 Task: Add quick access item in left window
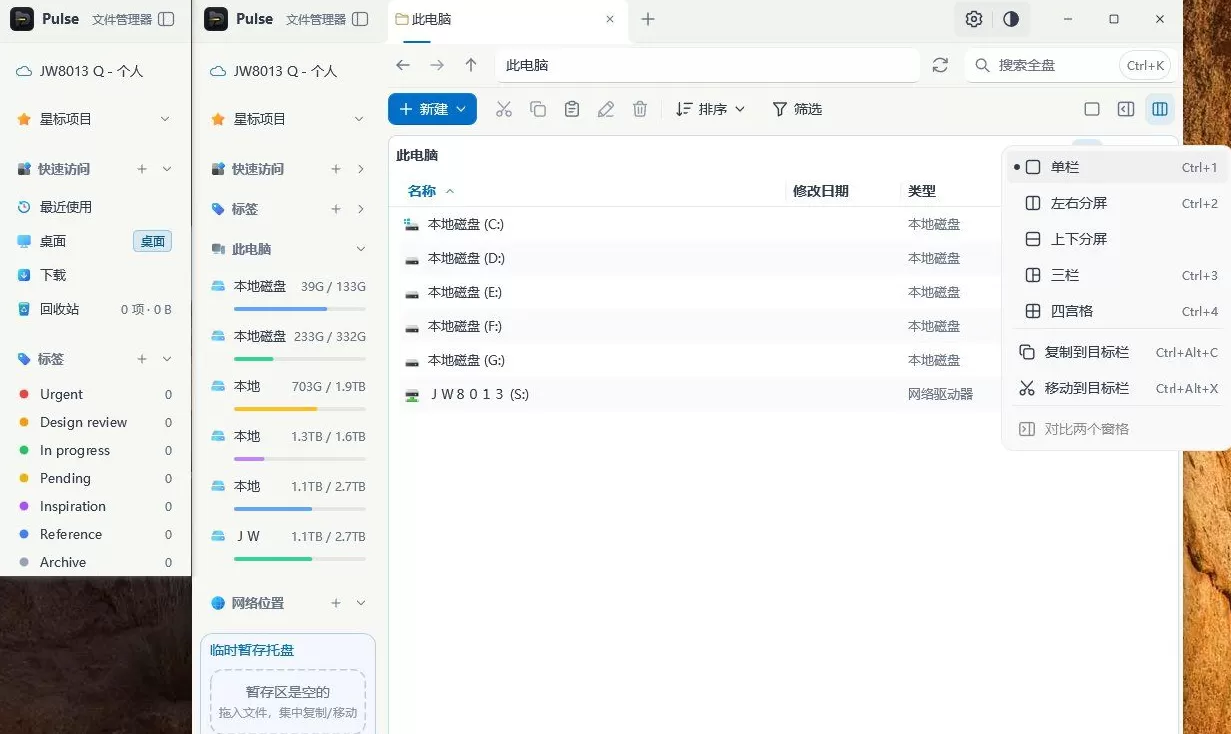point(142,169)
